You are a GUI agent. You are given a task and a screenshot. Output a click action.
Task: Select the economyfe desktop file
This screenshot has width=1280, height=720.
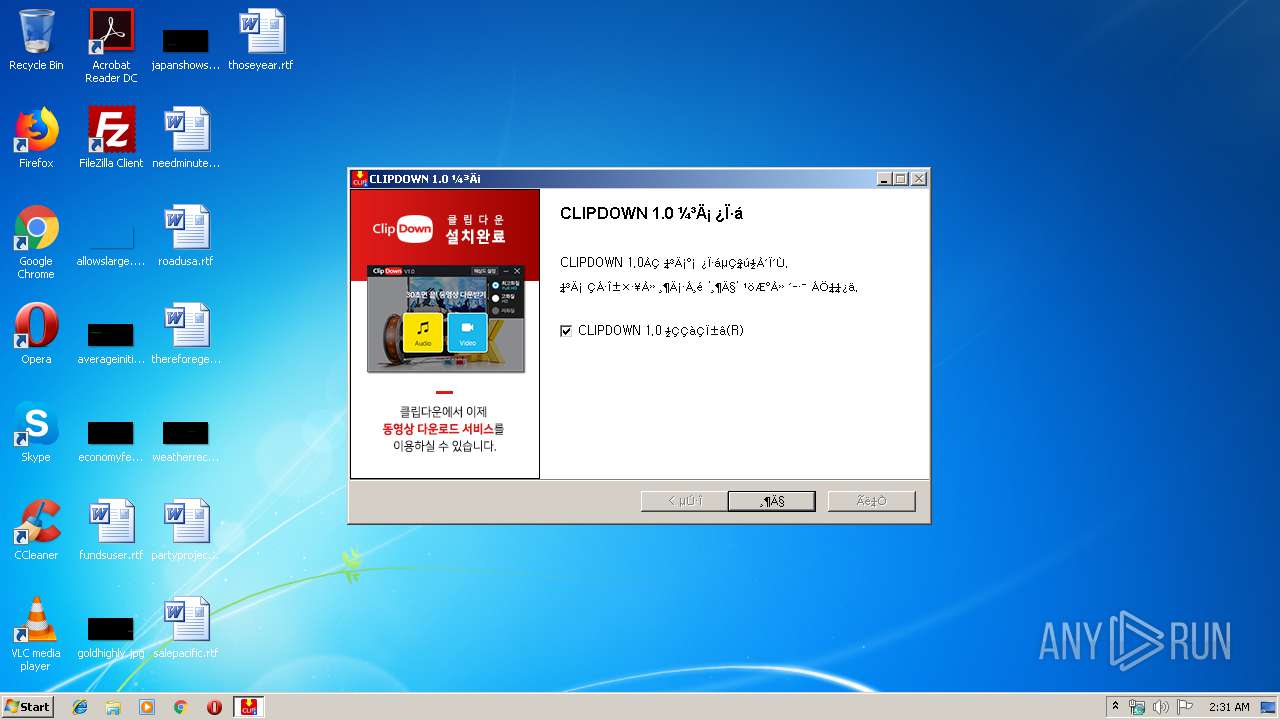[x=111, y=441]
